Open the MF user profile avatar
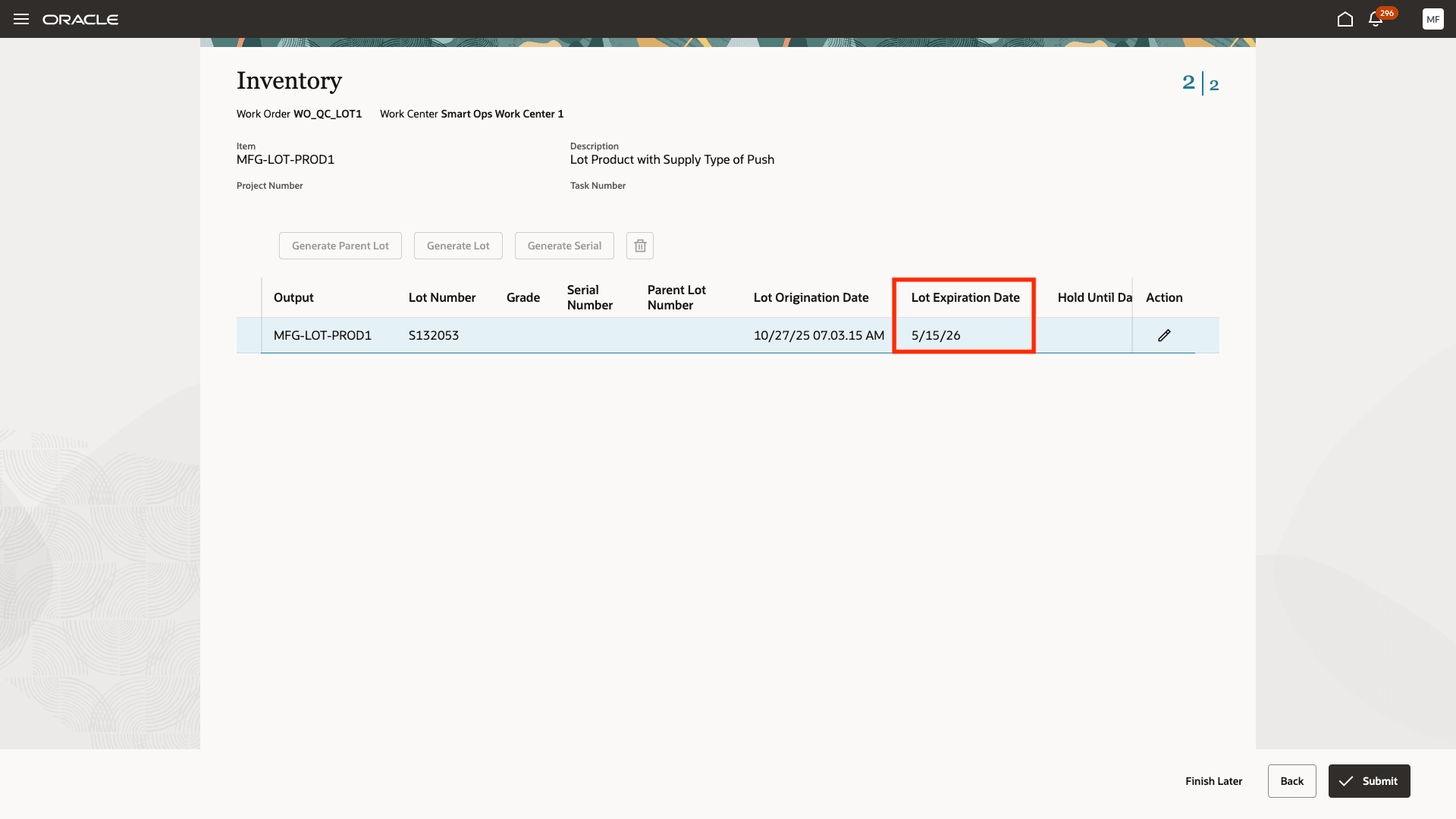Viewport: 1456px width, 819px height. tap(1433, 19)
